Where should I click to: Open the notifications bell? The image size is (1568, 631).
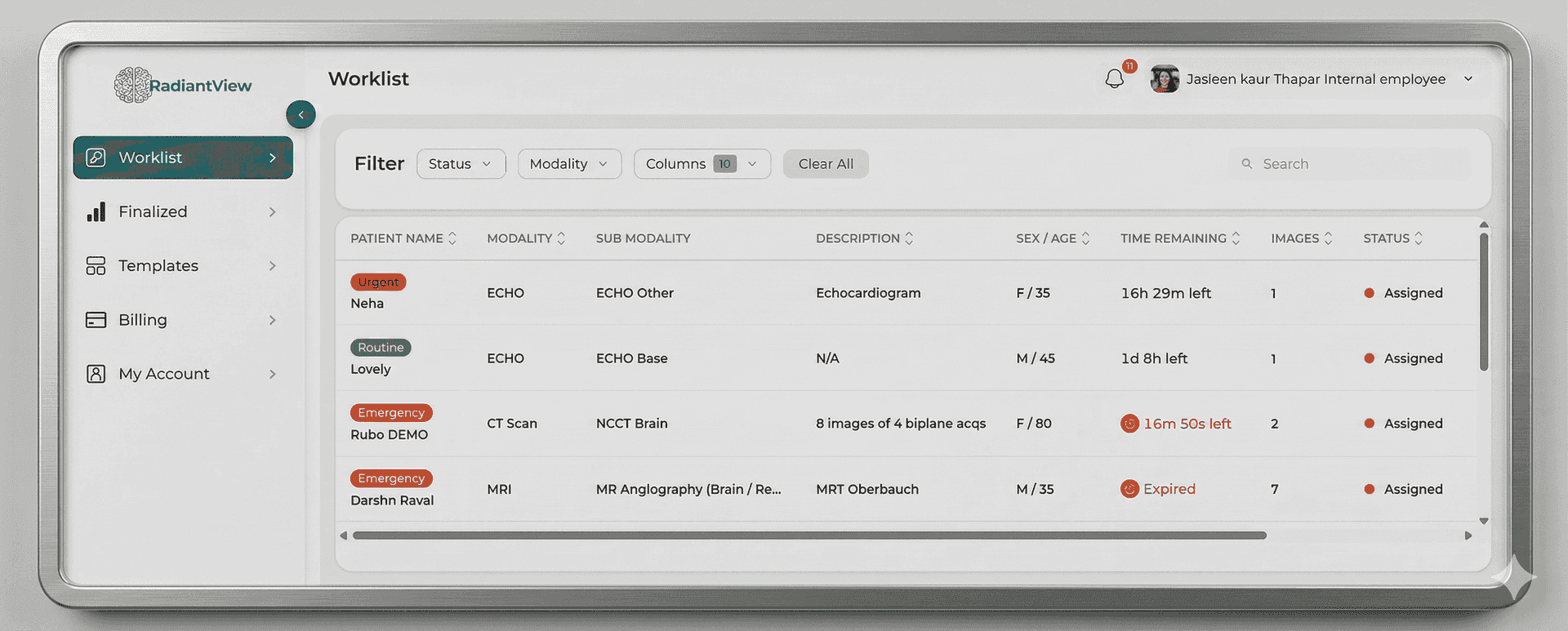coord(1115,79)
